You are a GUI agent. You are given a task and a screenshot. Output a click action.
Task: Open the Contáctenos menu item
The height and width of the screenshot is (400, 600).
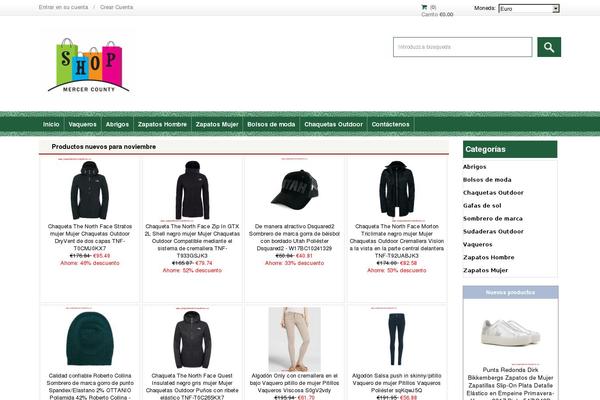pyautogui.click(x=390, y=124)
